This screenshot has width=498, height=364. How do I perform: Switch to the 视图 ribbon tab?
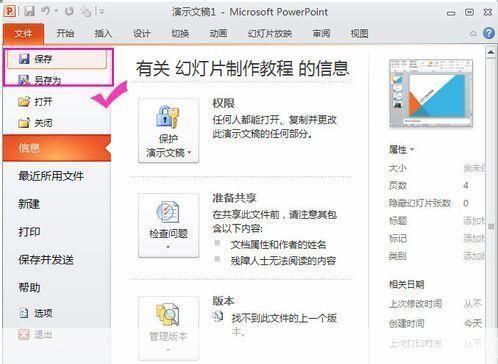359,33
